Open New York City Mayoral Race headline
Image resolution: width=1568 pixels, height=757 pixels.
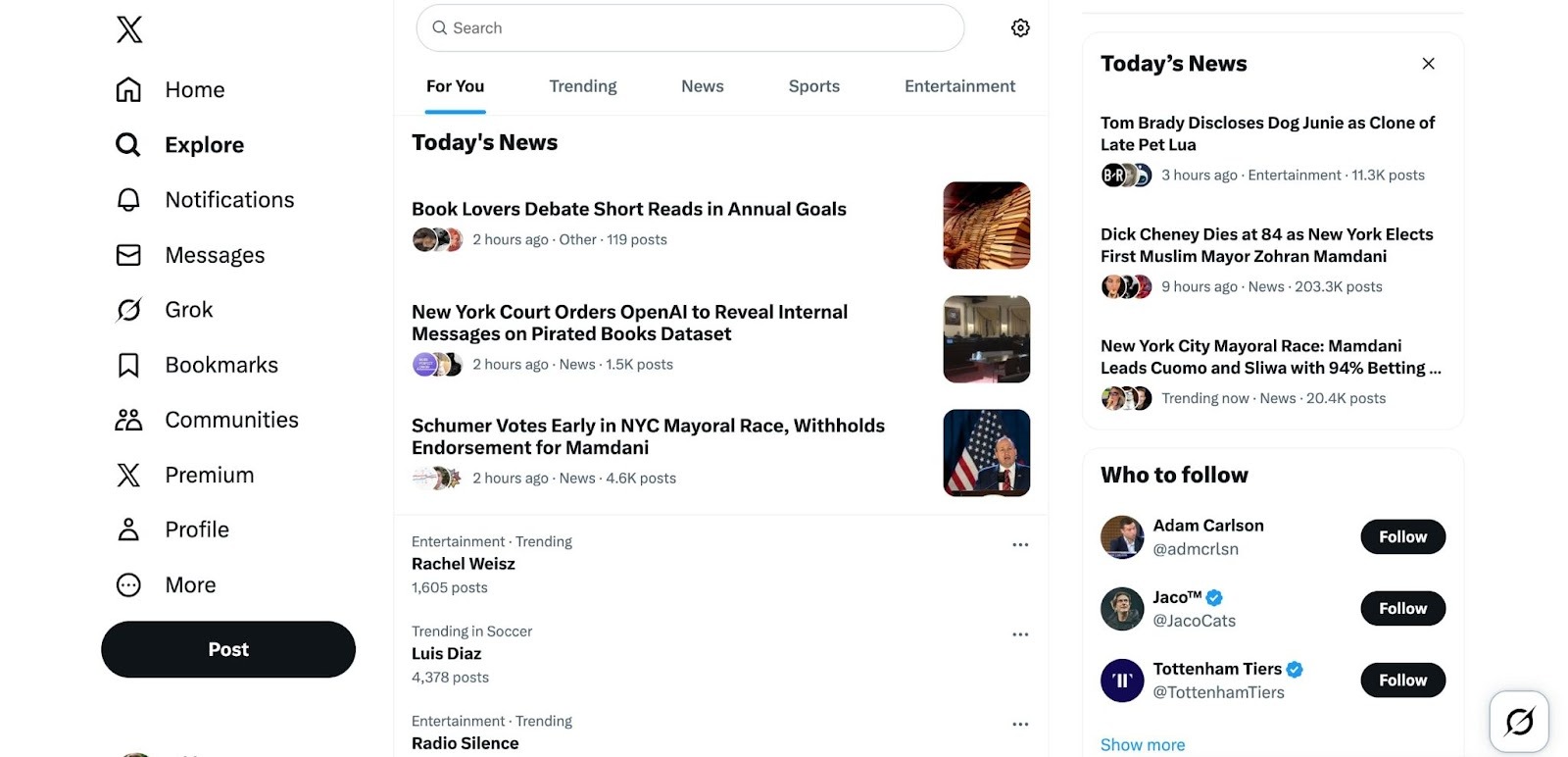coord(1270,357)
